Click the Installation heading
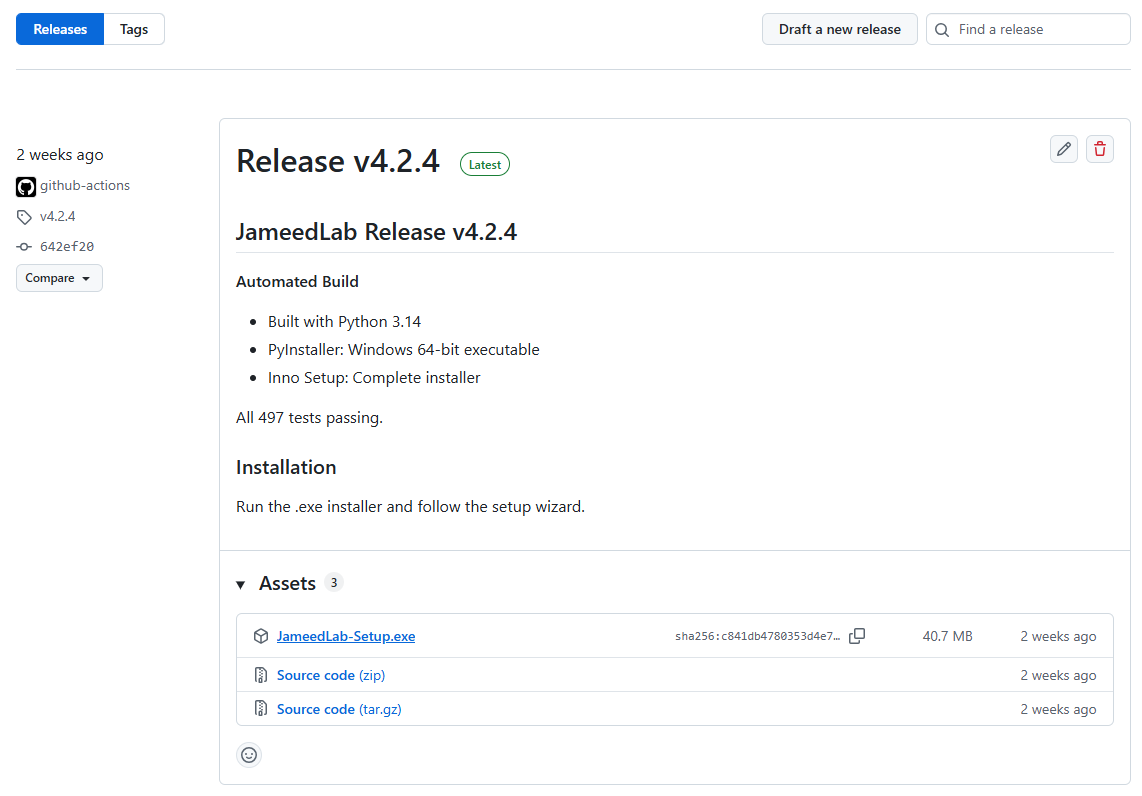Screen dimensions: 1142x796 [x=286, y=467]
